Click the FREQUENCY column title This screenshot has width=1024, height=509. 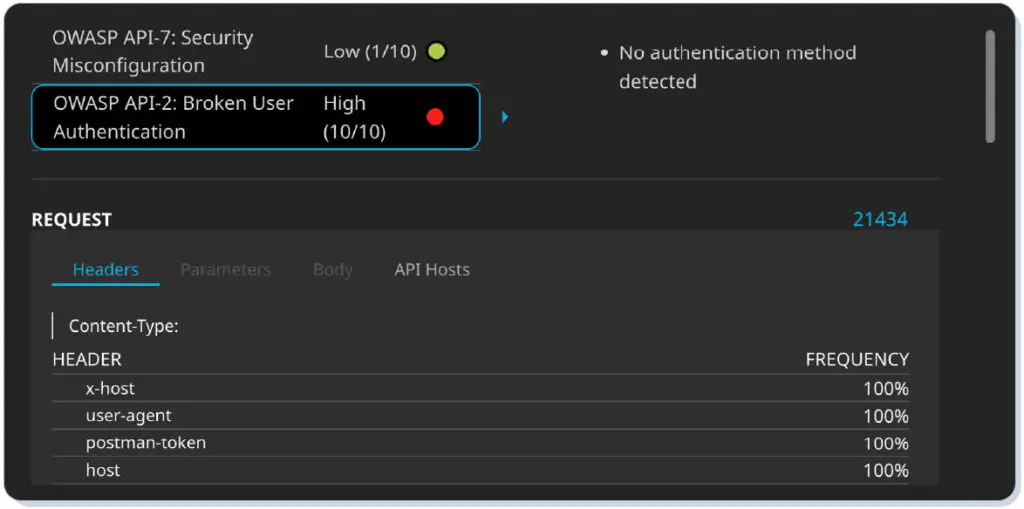point(857,359)
